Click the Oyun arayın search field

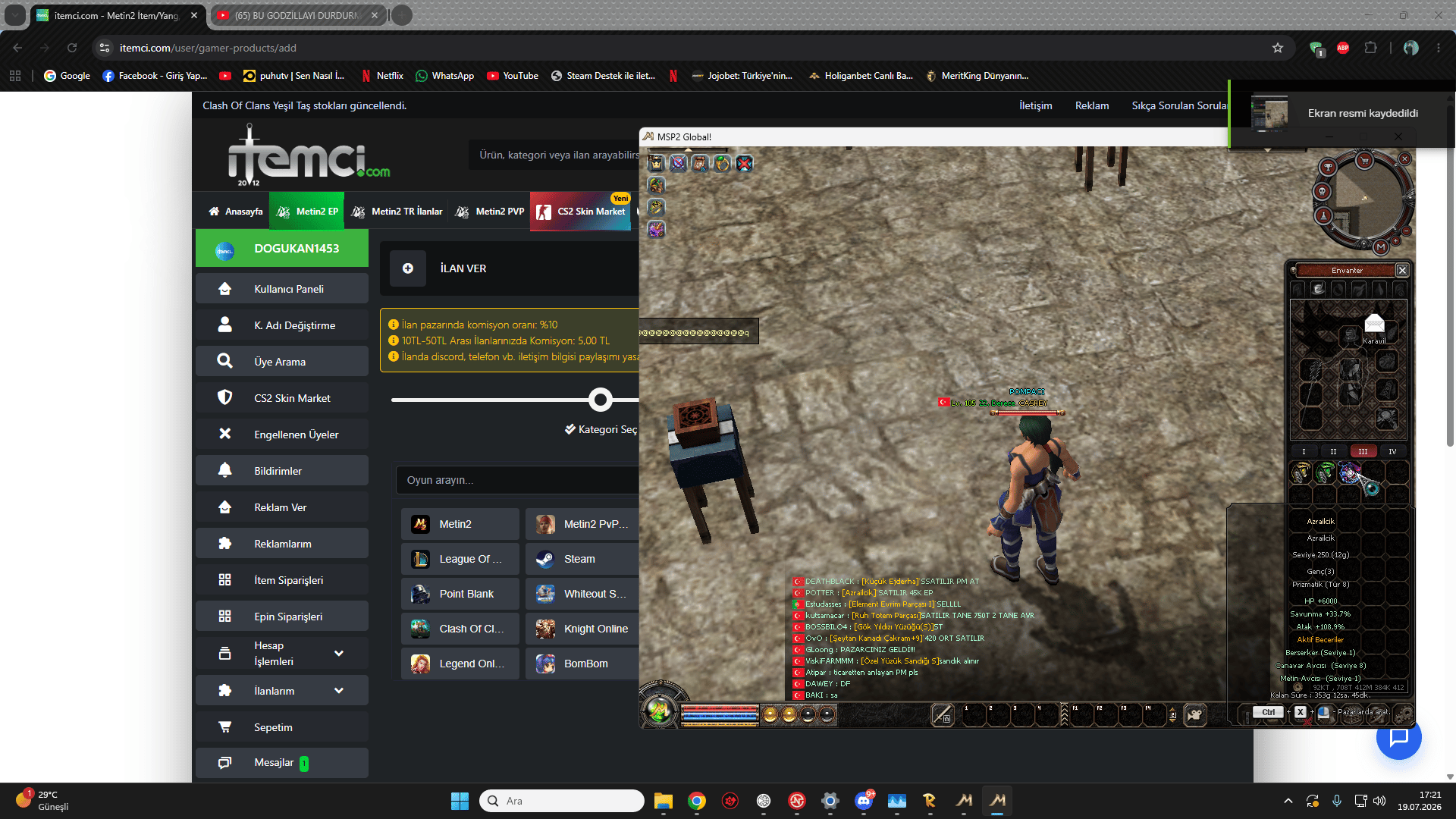pyautogui.click(x=517, y=480)
